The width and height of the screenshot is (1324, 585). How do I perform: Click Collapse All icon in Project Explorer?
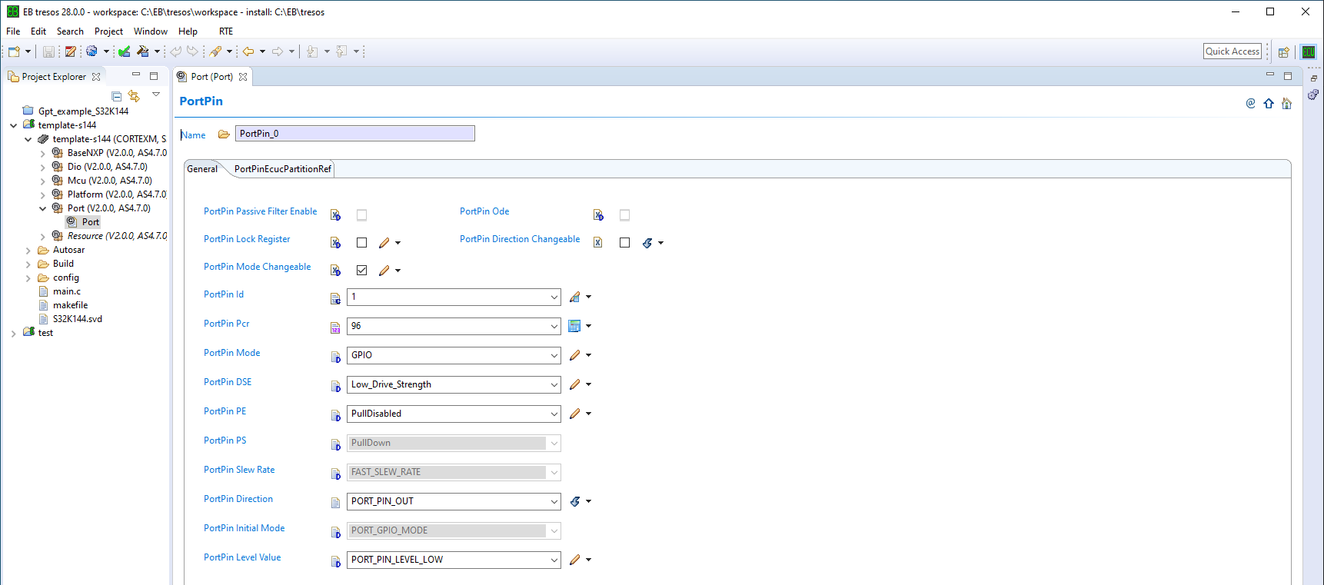(117, 96)
